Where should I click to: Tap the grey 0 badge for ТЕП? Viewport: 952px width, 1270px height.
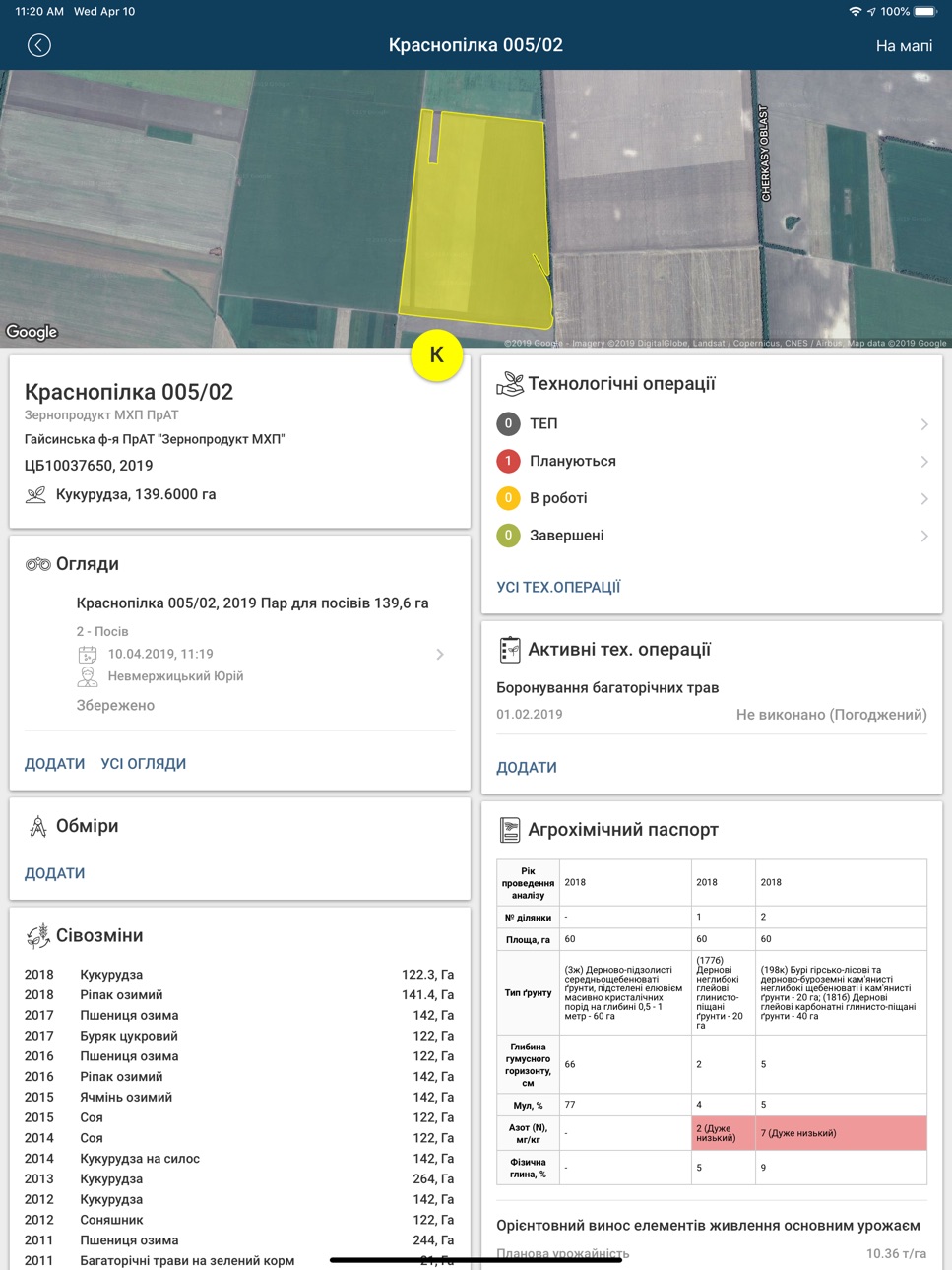(x=508, y=423)
